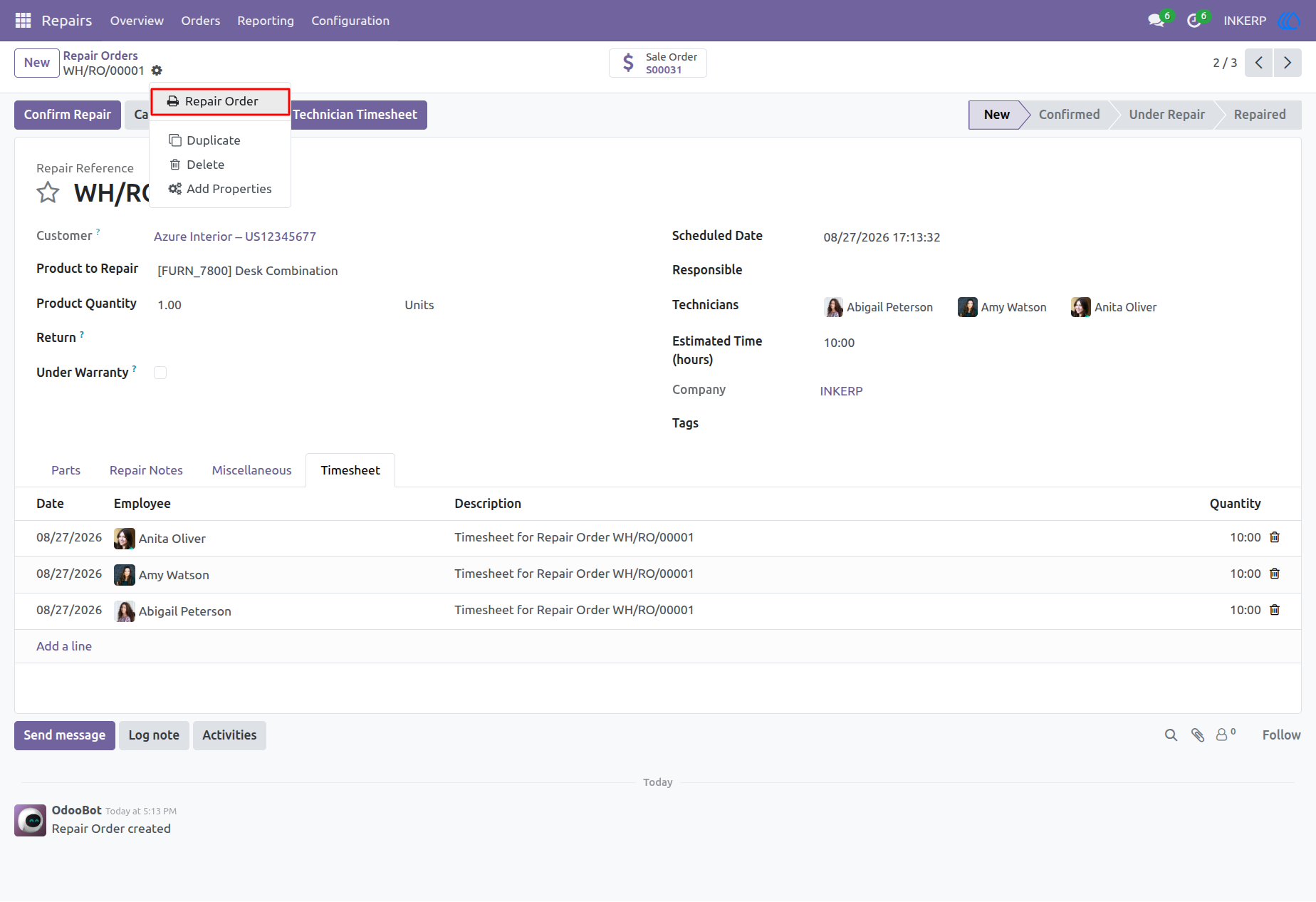The width and height of the screenshot is (1316, 902).
Task: Click Send message button
Action: click(65, 735)
